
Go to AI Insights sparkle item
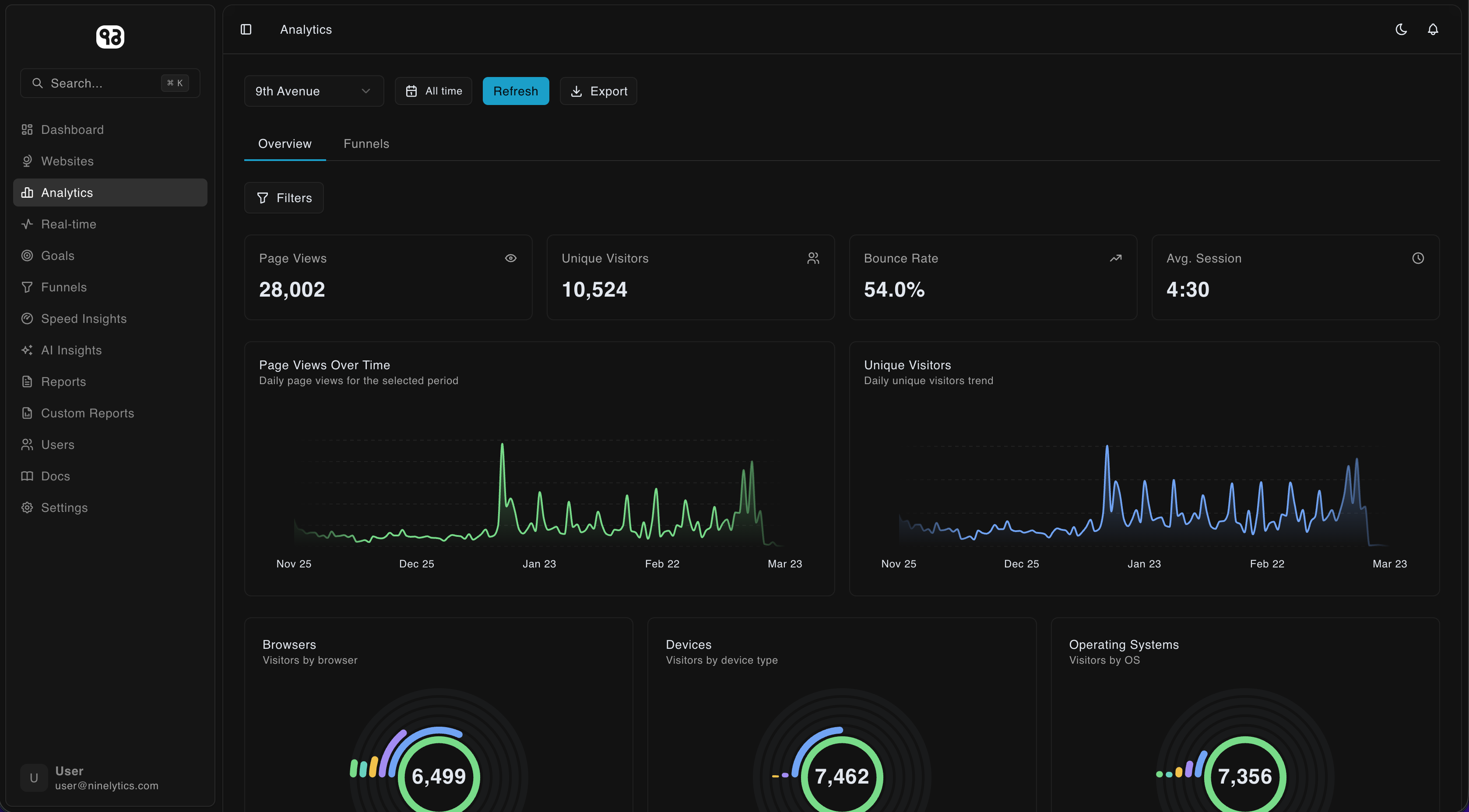[x=71, y=350]
